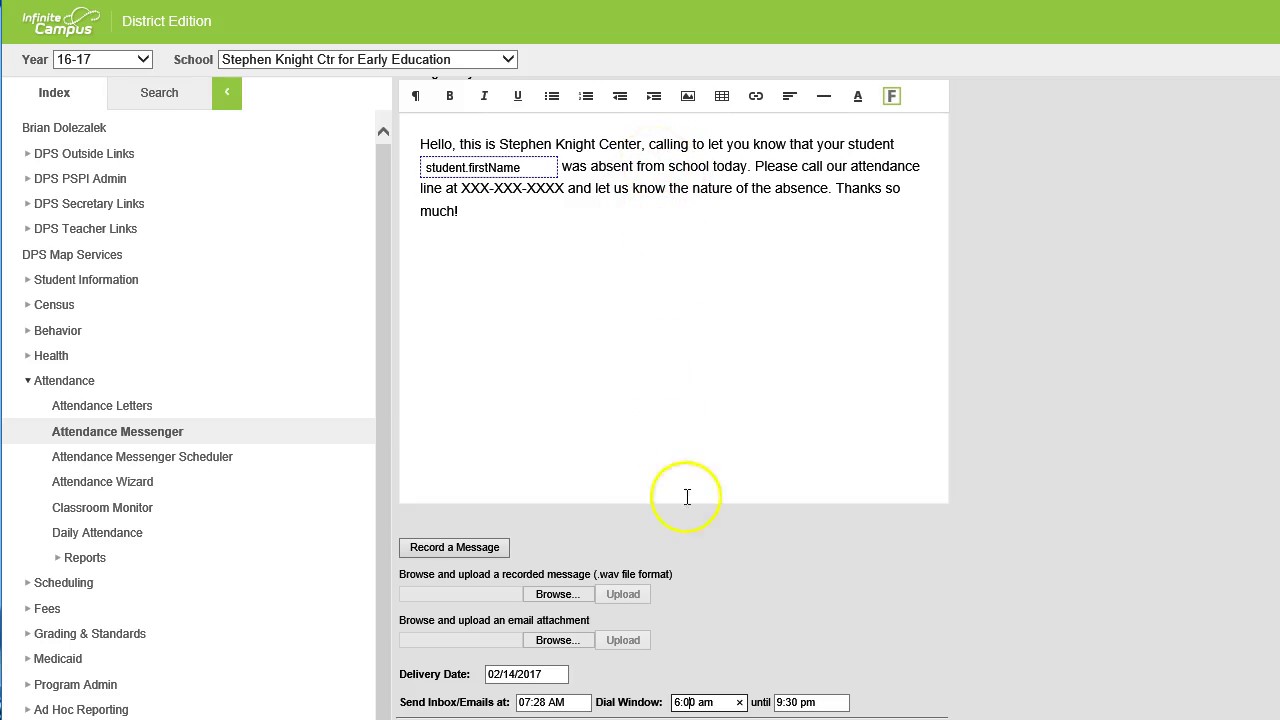Click the Infinite Campus logo
This screenshot has height=720, width=1280.
(x=61, y=21)
